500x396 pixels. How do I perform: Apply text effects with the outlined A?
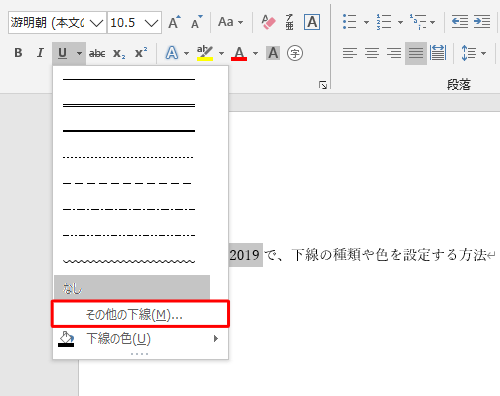point(172,53)
